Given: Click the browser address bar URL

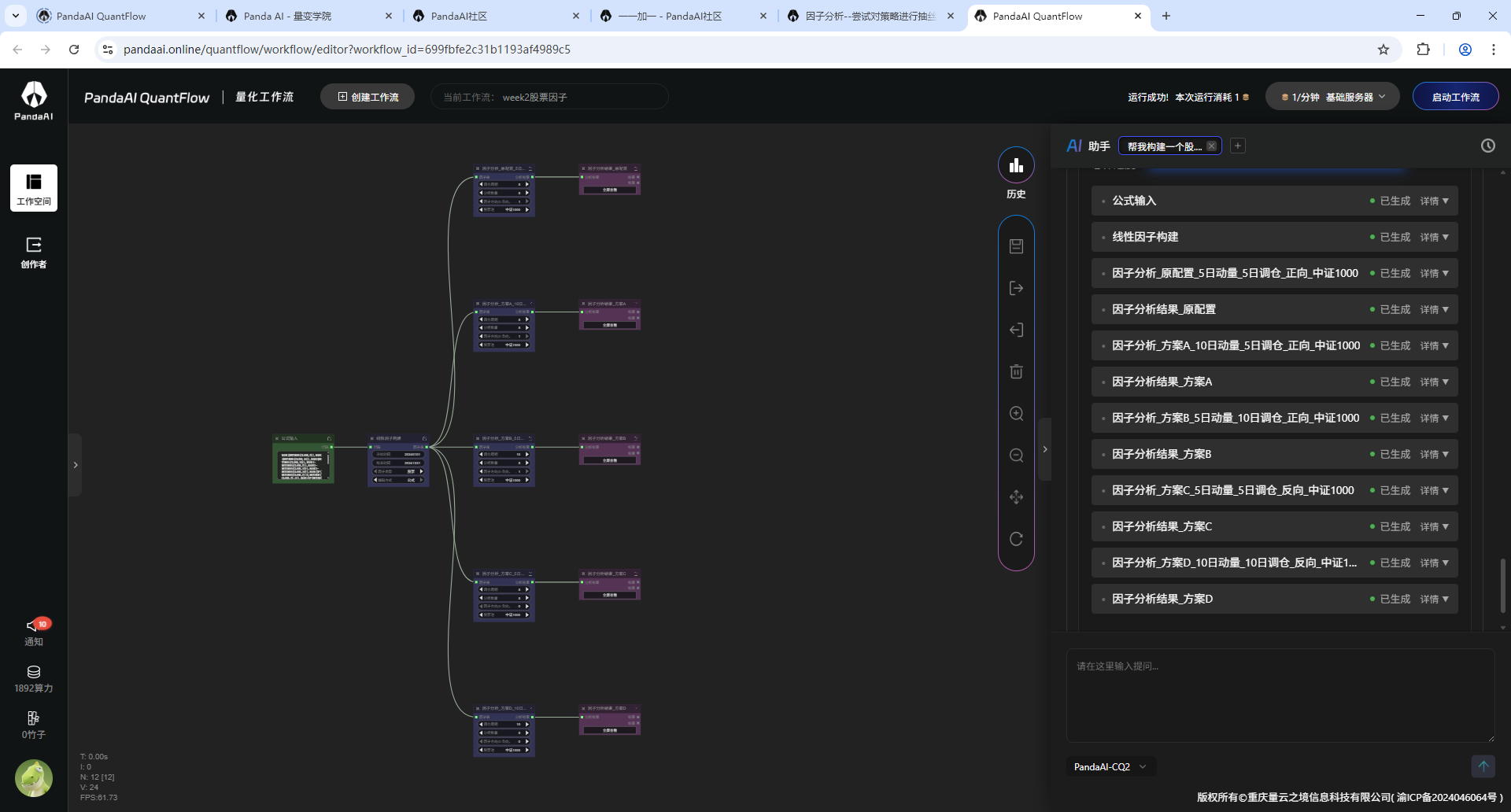Looking at the screenshot, I should click(x=347, y=50).
